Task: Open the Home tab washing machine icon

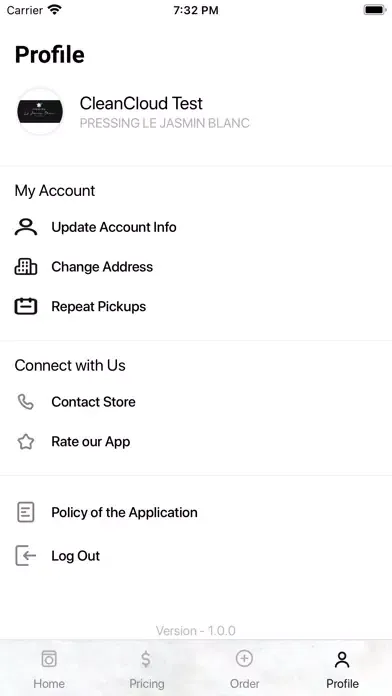Action: [49, 659]
